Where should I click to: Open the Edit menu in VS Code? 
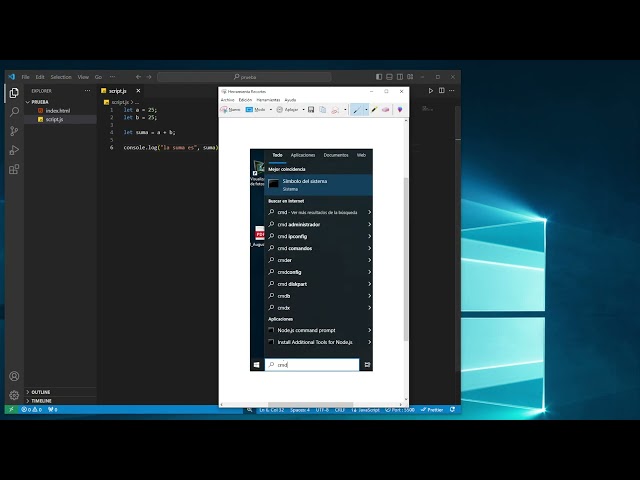coord(40,77)
